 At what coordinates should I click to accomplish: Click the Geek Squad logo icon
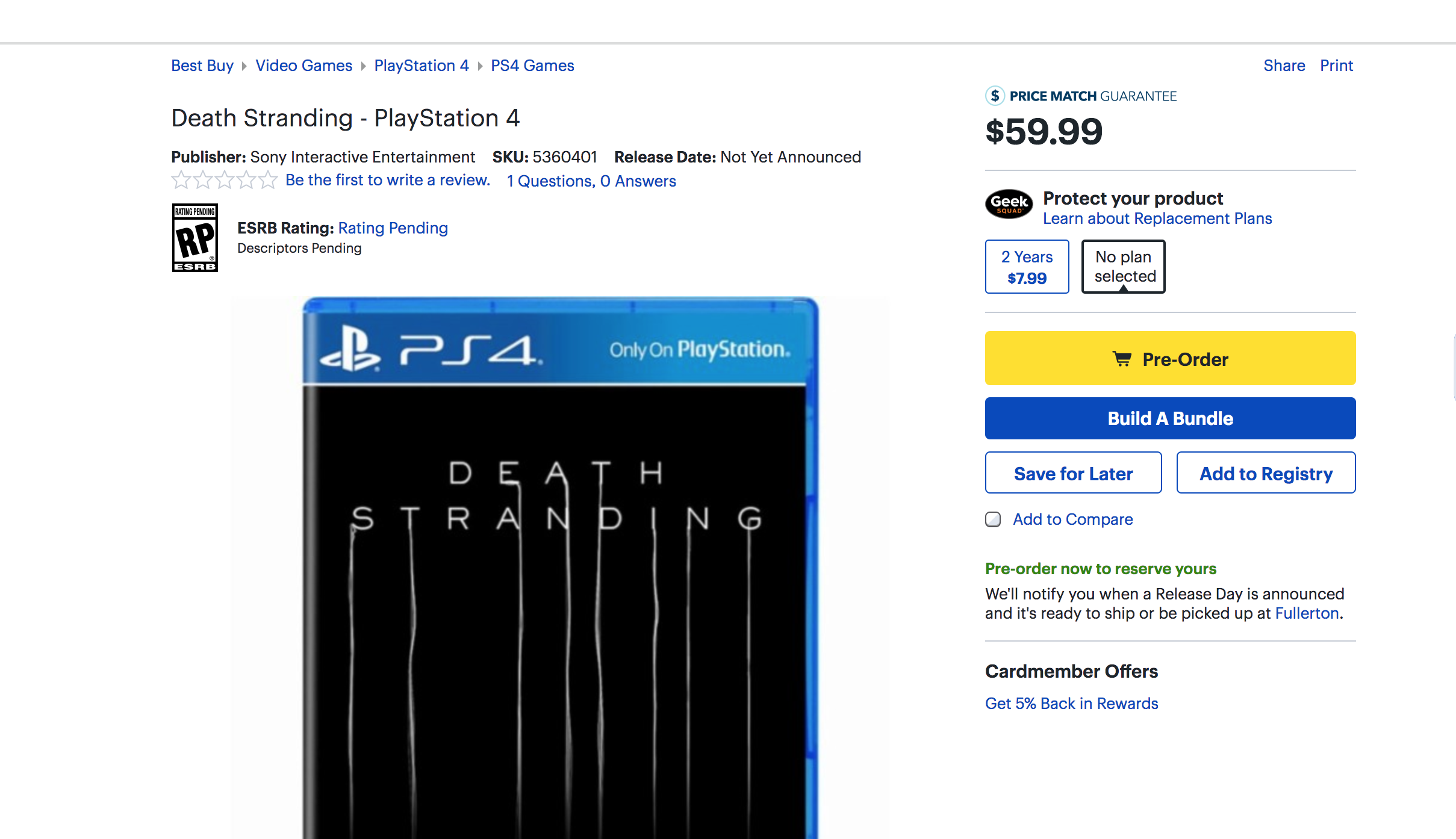pos(1009,203)
